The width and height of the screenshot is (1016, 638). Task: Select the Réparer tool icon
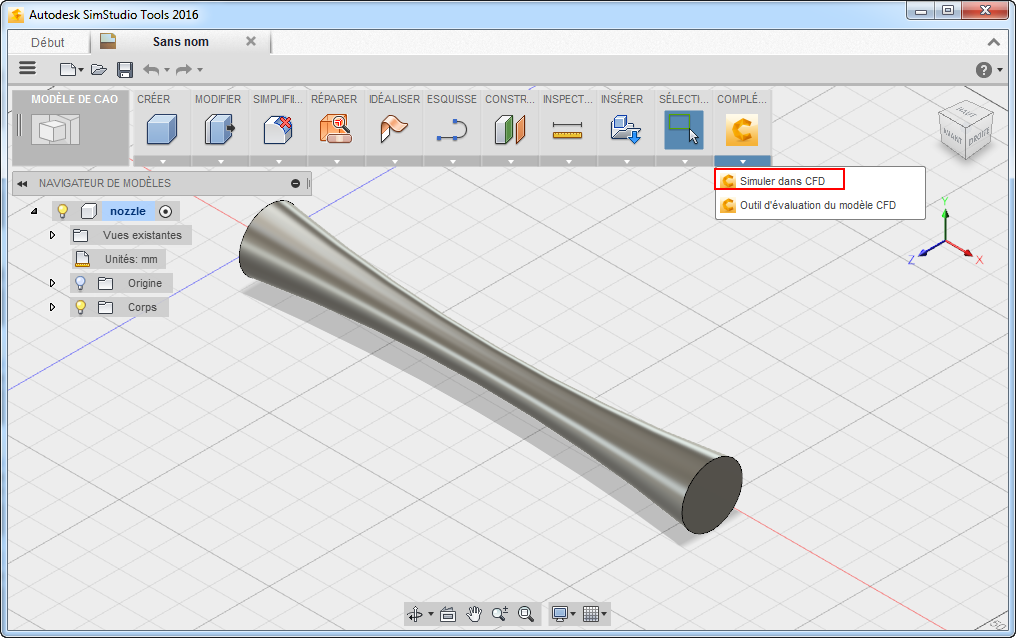[336, 129]
